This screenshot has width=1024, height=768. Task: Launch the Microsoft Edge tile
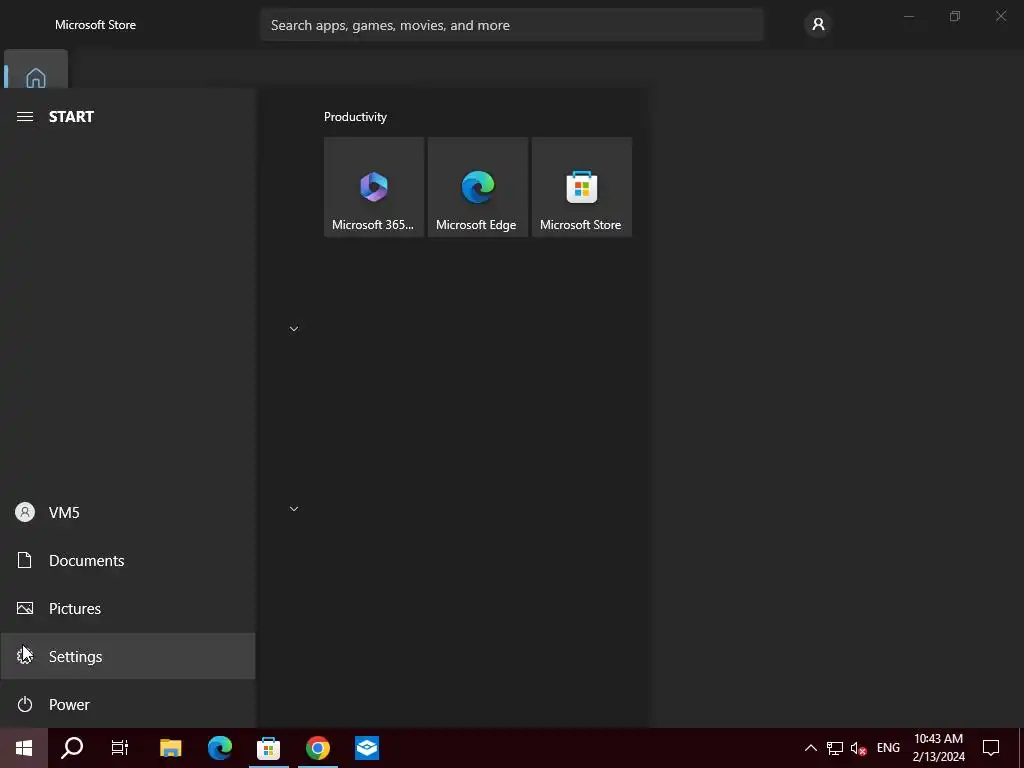477,187
